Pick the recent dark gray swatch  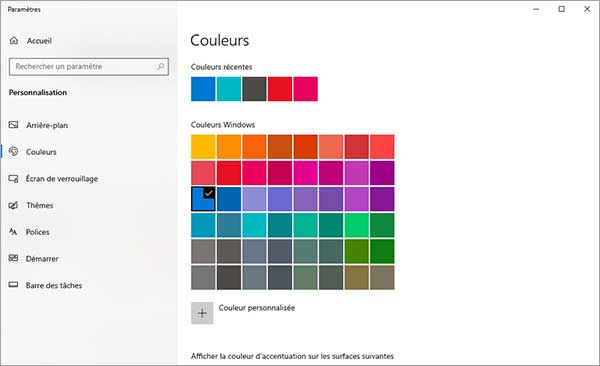coord(254,89)
